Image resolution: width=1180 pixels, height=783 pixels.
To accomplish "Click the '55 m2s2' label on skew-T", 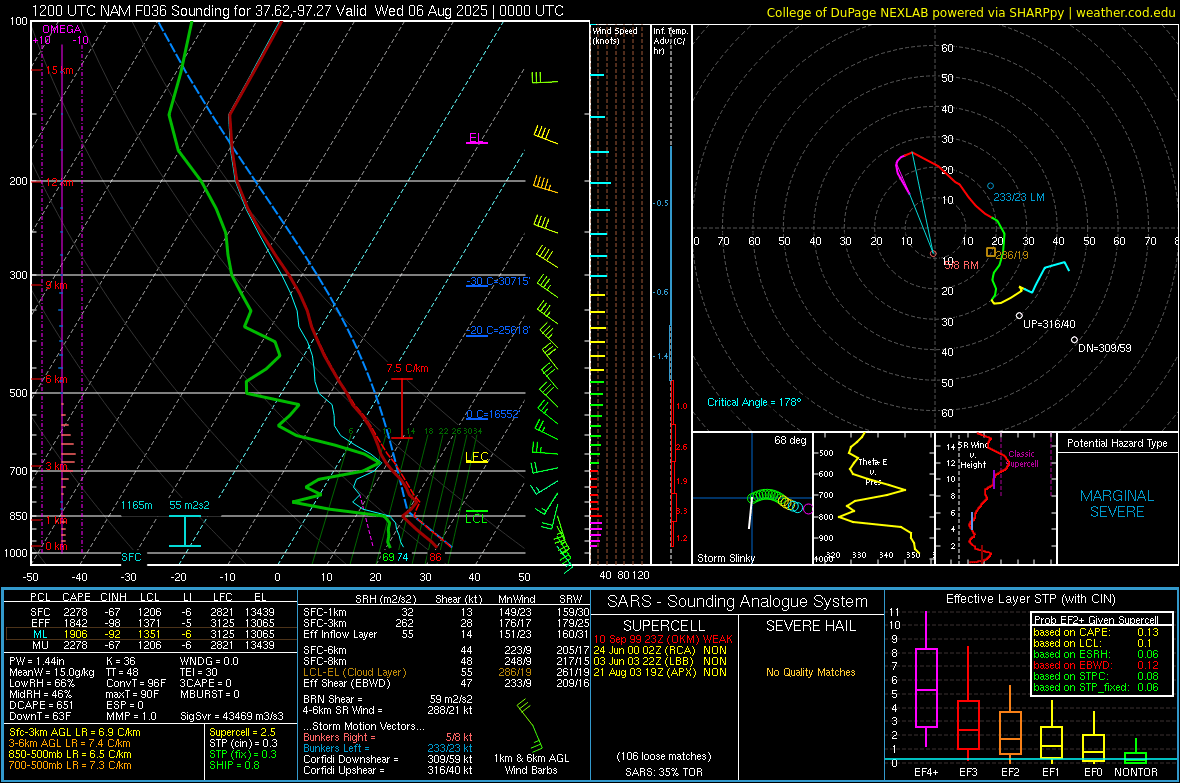I will point(189,504).
